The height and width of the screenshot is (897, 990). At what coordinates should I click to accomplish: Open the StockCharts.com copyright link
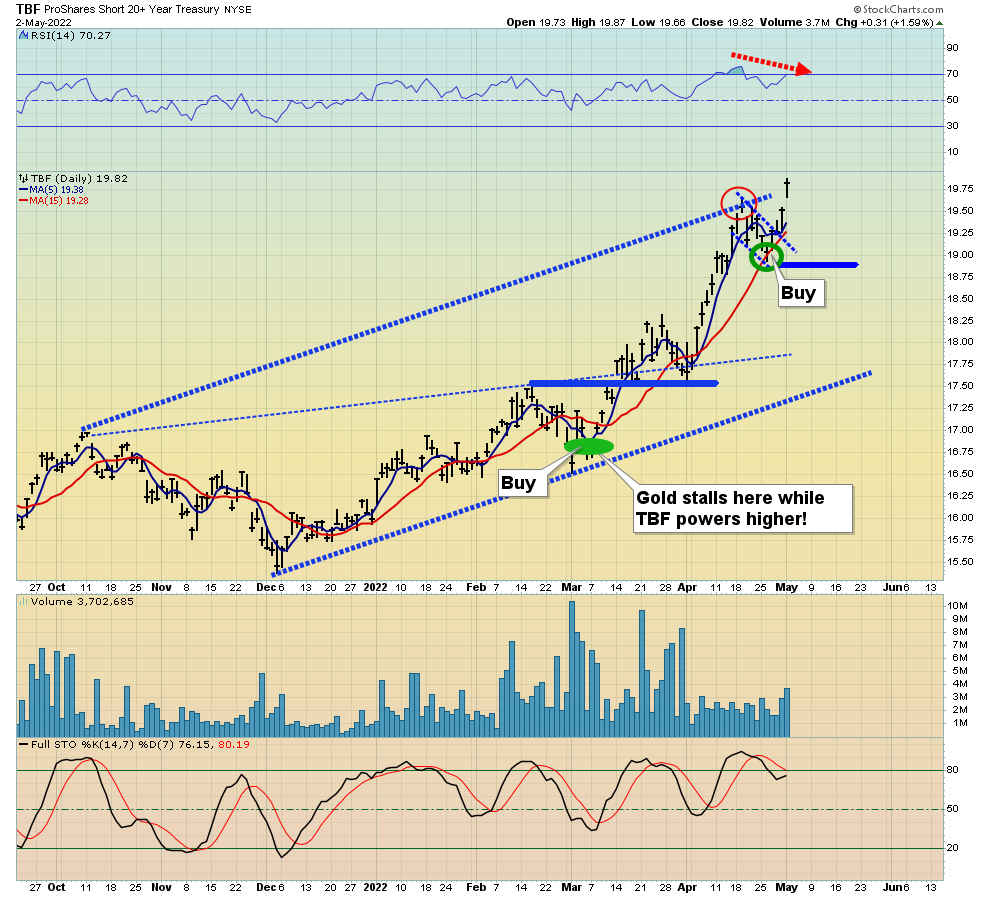pyautogui.click(x=898, y=9)
